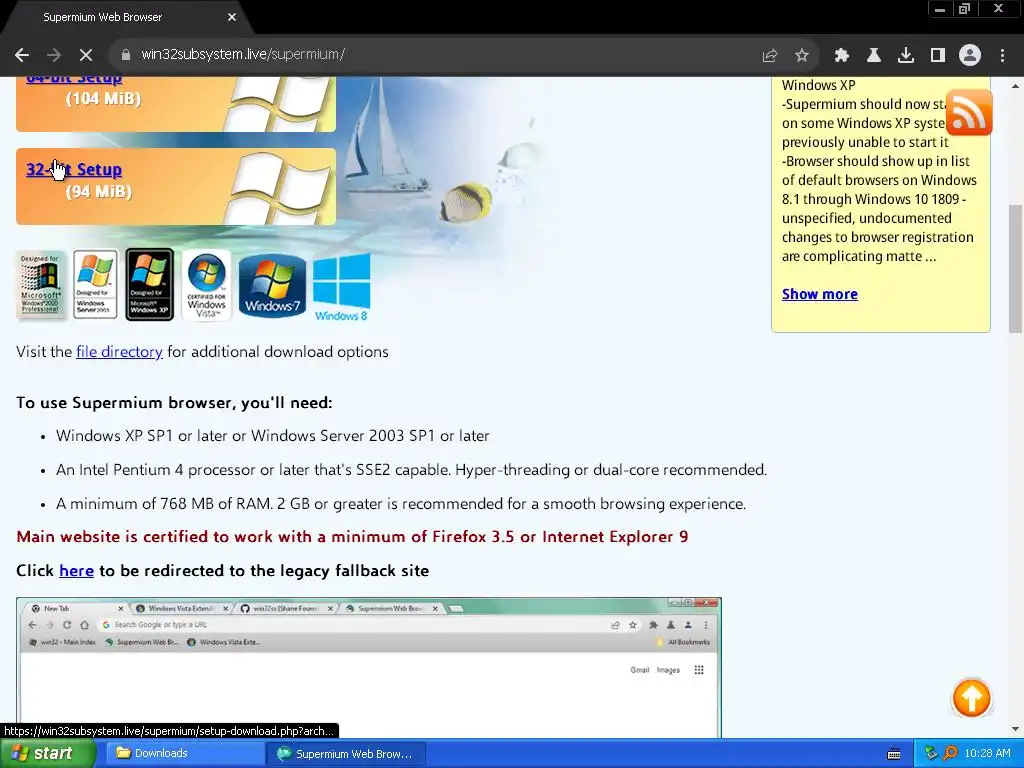The image size is (1024, 768).
Task: Open the profile avatar menu
Action: click(970, 56)
